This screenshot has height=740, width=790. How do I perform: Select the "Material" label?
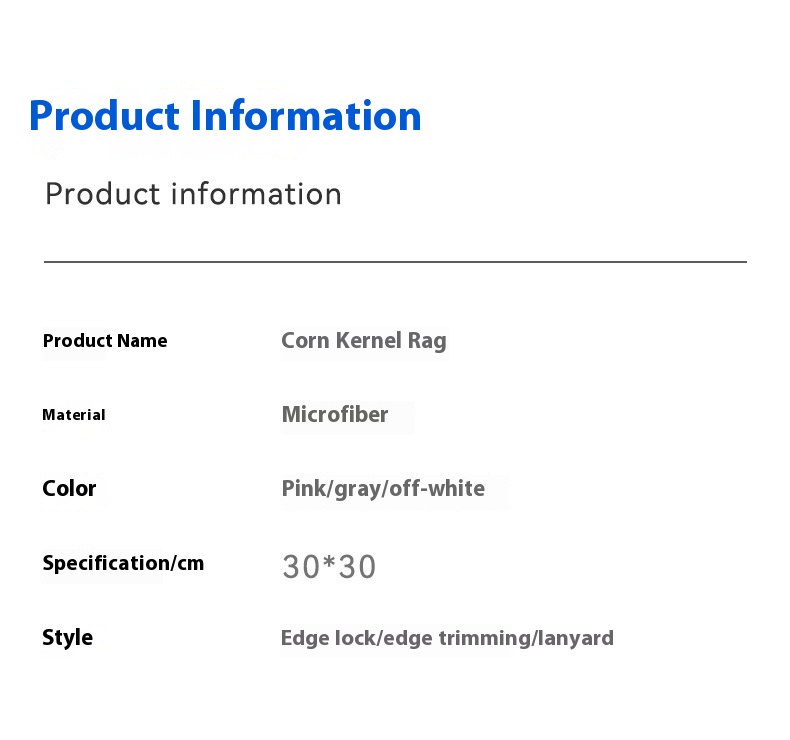click(74, 415)
